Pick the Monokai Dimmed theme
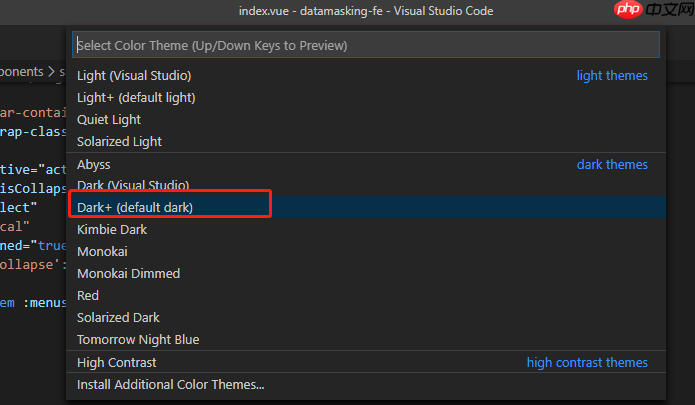 point(127,274)
